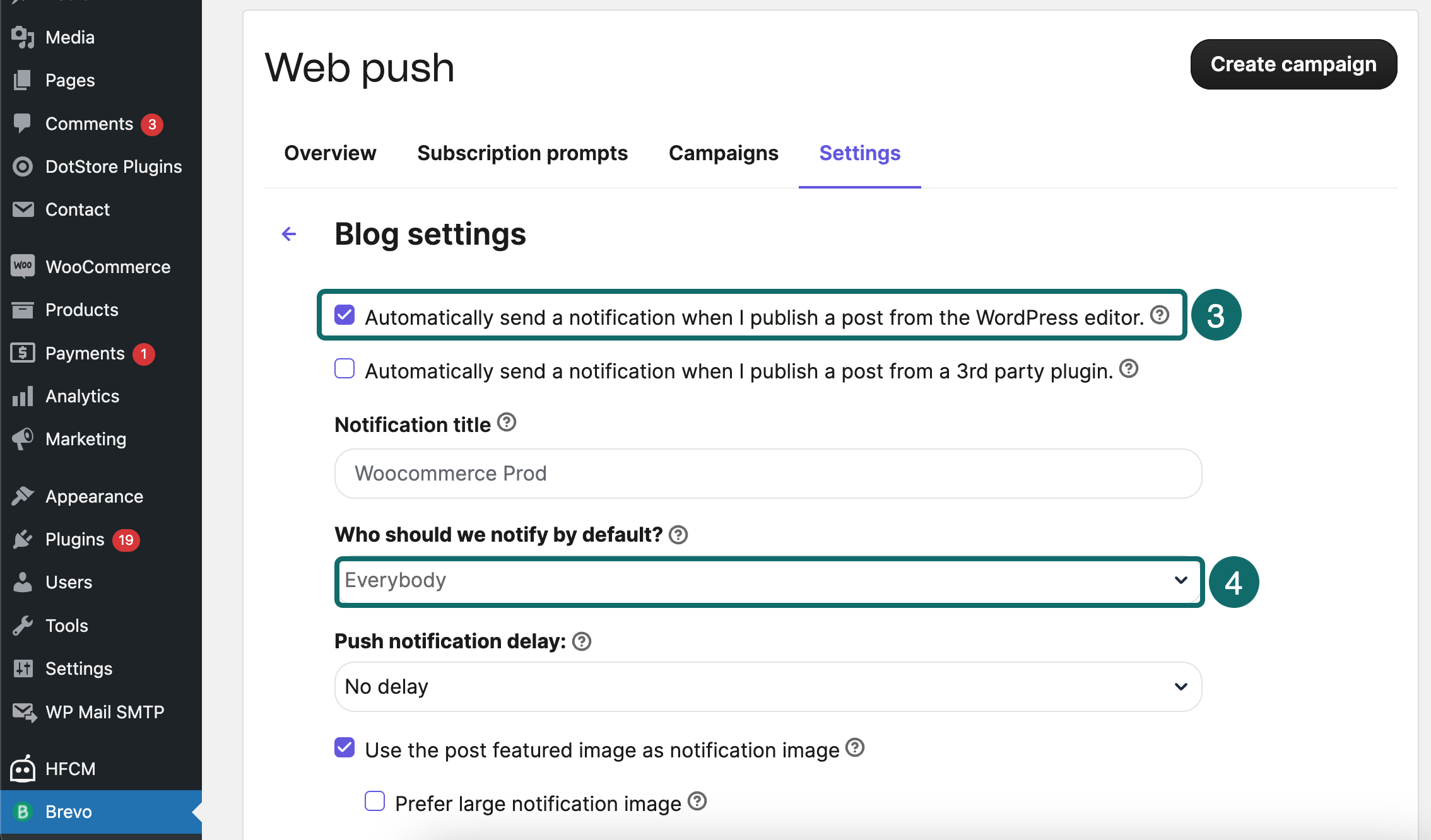The image size is (1431, 840).
Task: Open the Everybody audience dropdown
Action: [768, 580]
